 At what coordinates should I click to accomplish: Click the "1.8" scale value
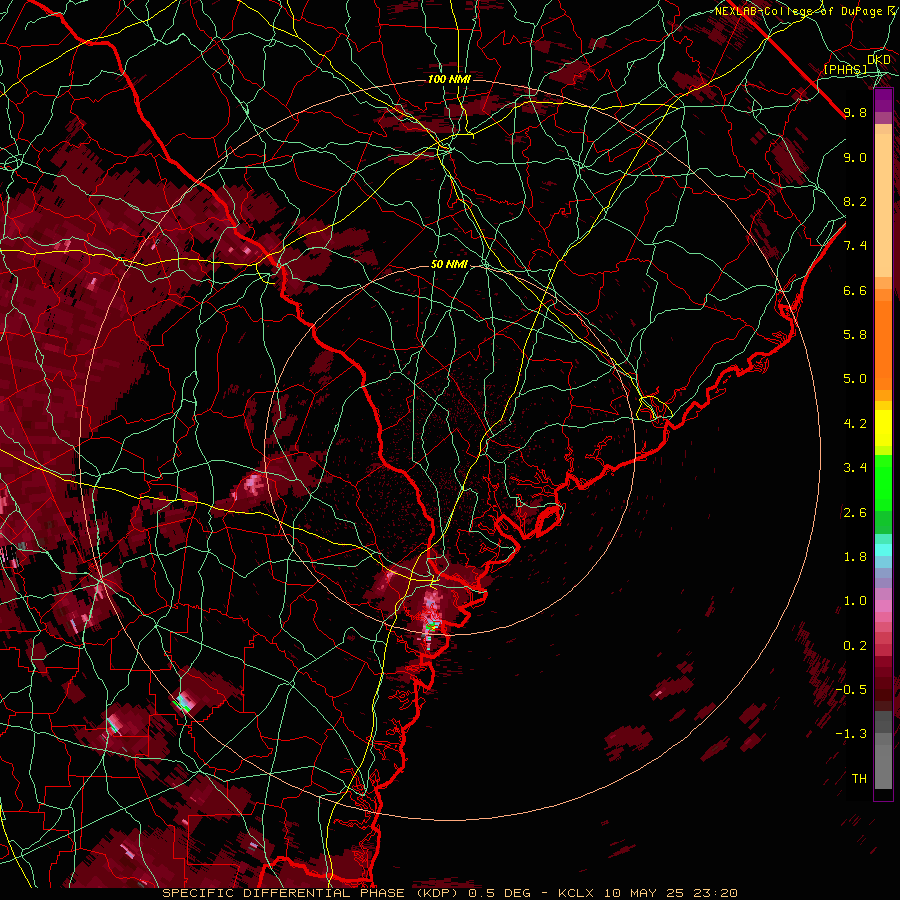click(855, 557)
